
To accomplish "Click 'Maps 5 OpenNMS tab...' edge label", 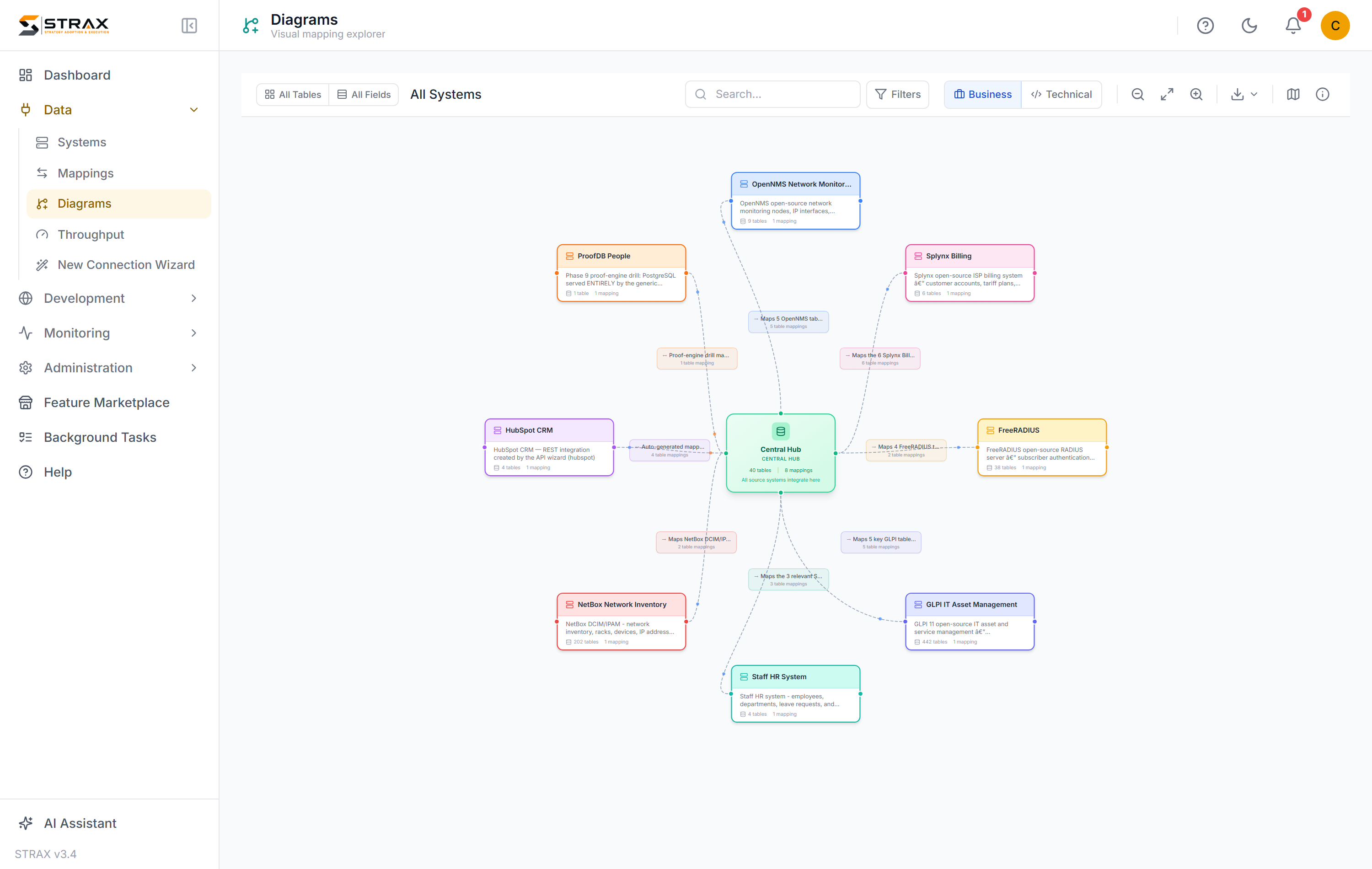I will pos(788,322).
